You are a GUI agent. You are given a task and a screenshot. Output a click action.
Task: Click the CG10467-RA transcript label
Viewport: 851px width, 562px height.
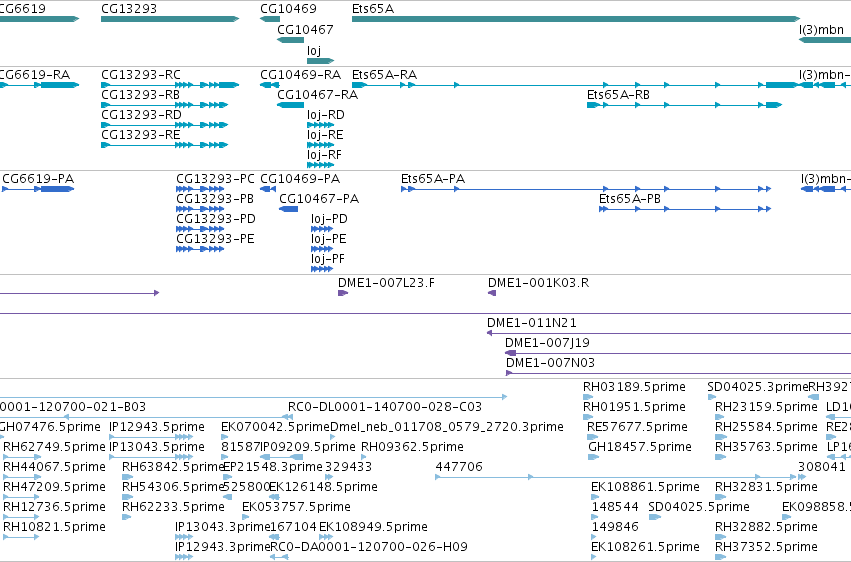(x=317, y=94)
